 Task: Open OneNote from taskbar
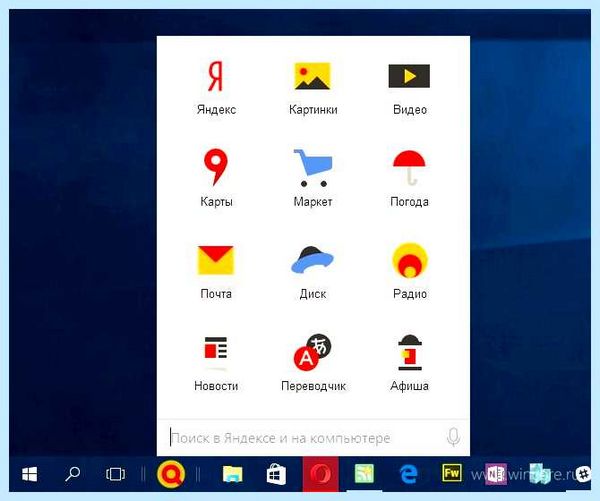(x=496, y=474)
